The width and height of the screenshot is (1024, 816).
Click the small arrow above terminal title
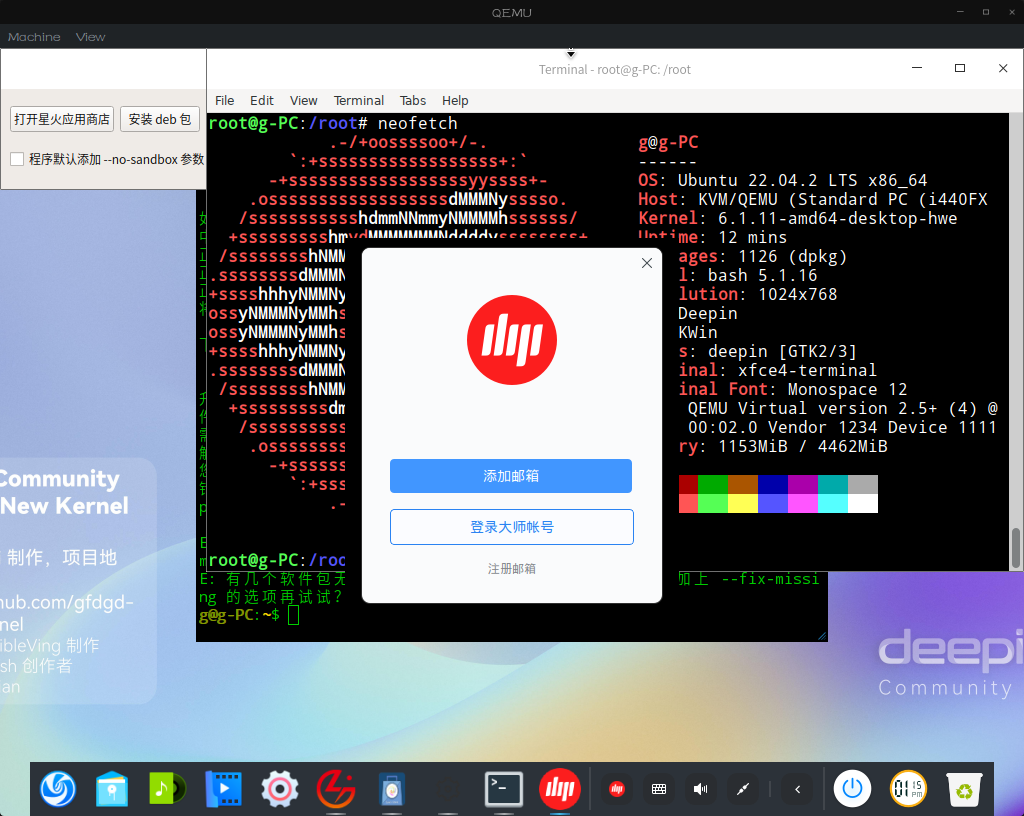(571, 53)
